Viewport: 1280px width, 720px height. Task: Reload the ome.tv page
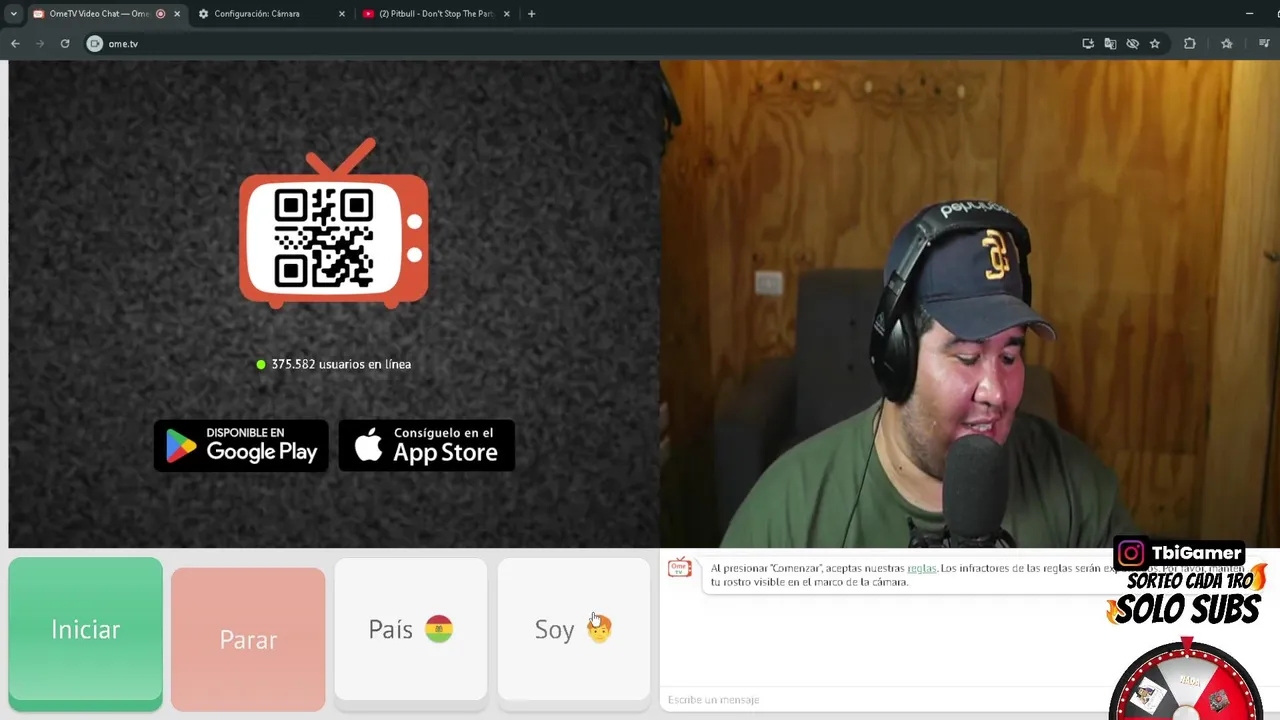tap(65, 44)
